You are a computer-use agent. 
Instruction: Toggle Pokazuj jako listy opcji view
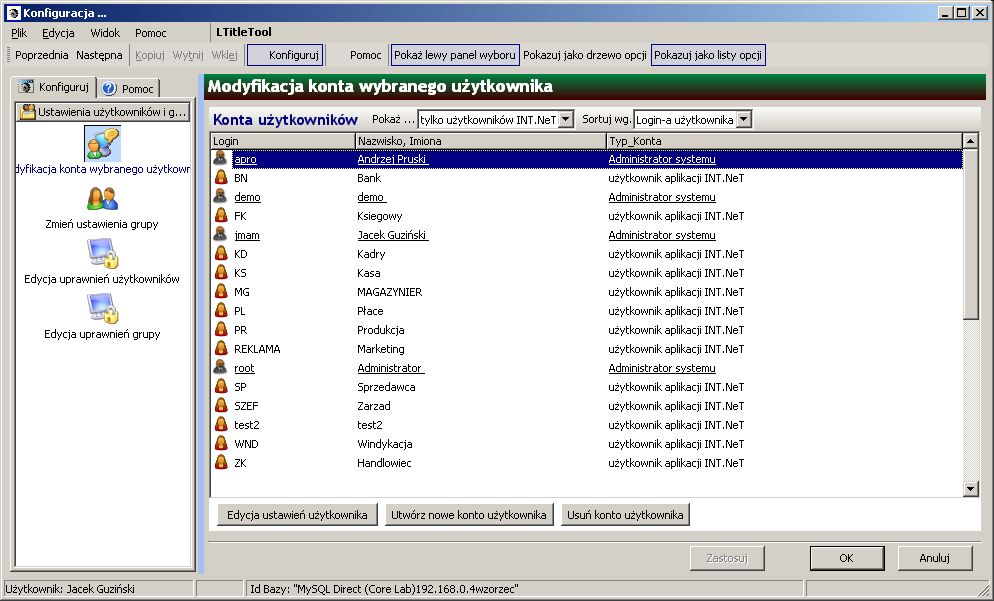(708, 55)
